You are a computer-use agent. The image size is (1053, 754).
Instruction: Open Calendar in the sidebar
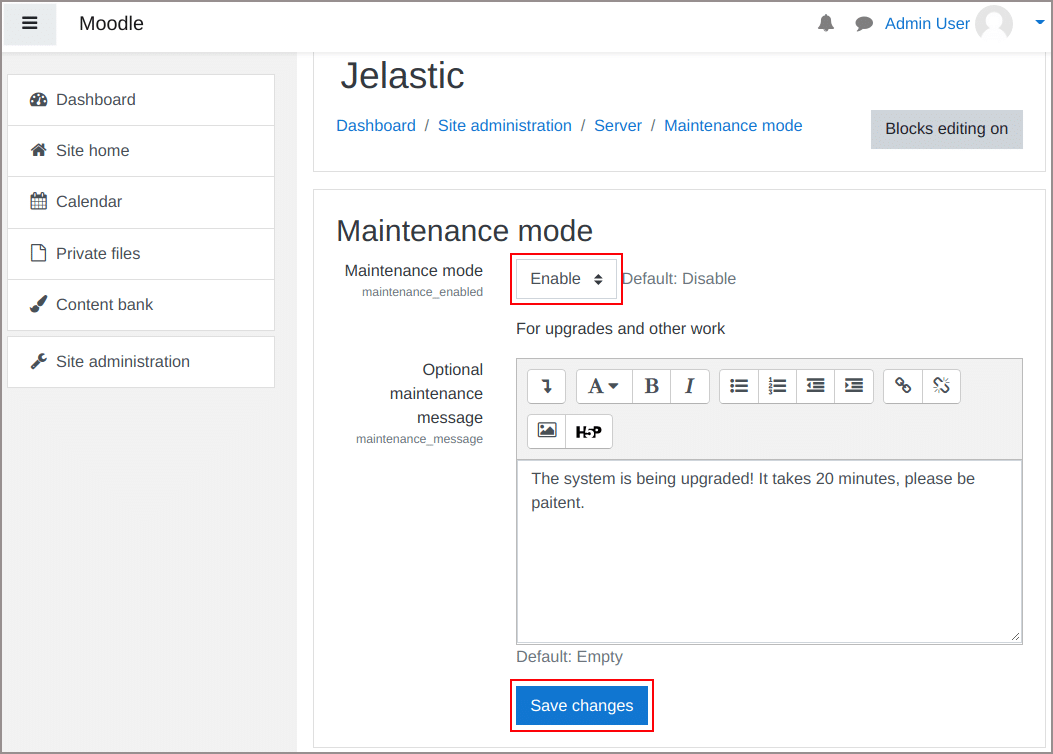coord(141,202)
